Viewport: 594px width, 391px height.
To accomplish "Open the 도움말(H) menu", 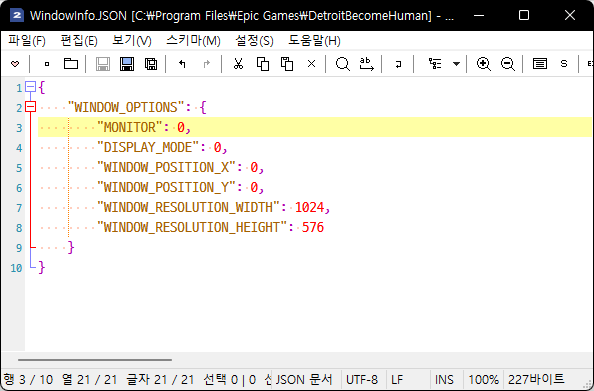I will (314, 41).
